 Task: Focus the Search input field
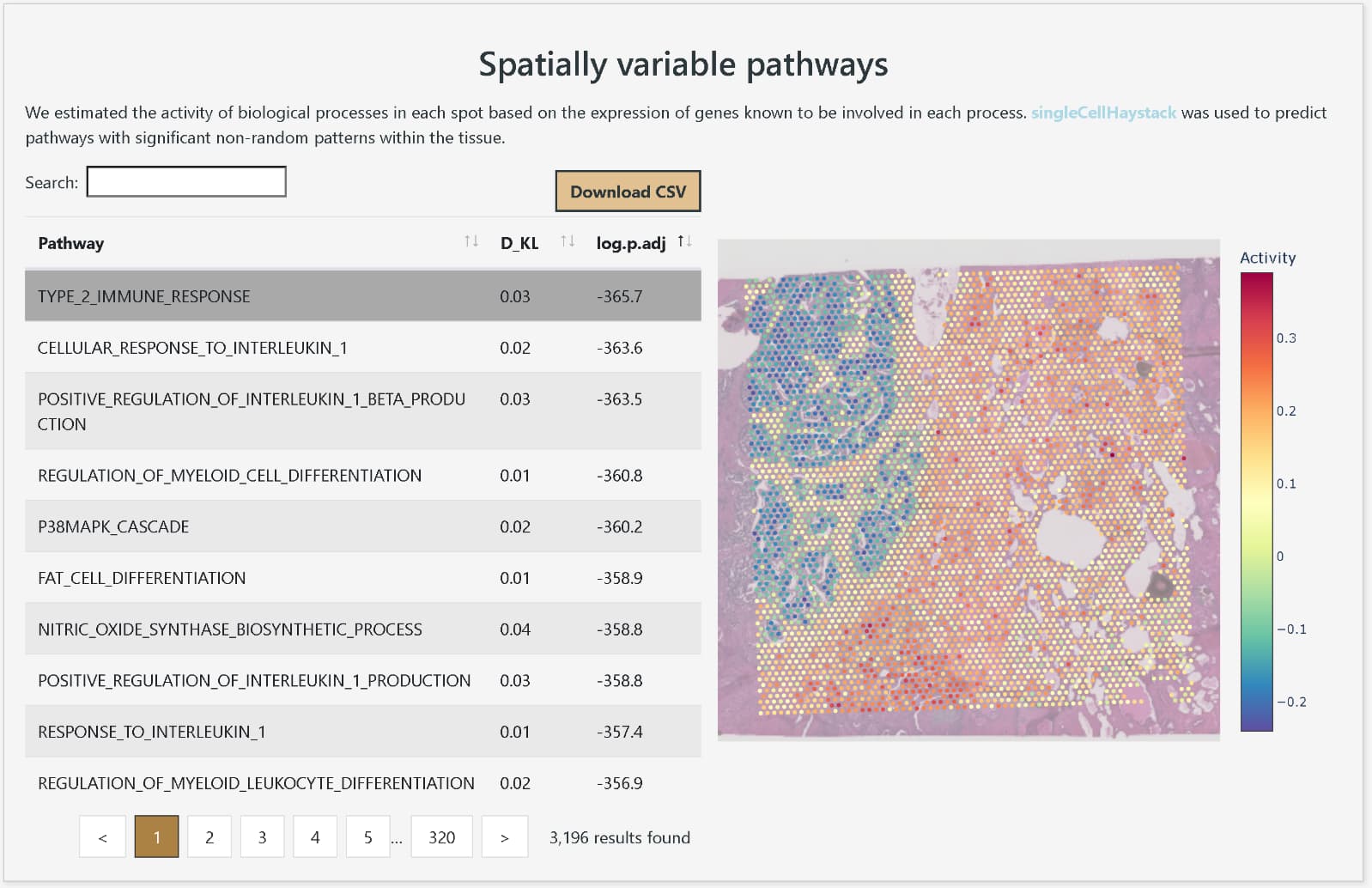tap(186, 182)
